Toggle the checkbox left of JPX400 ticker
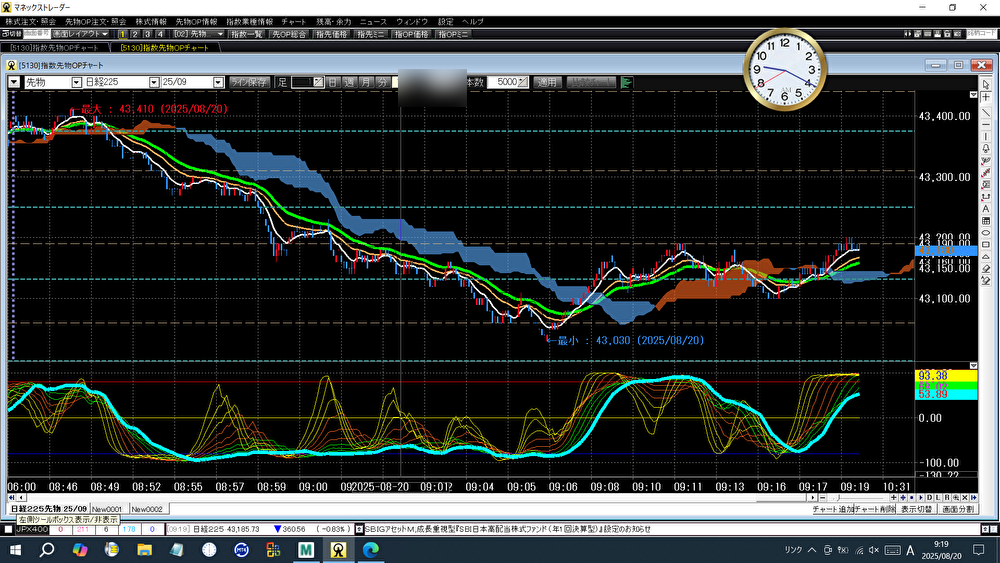 [x=8, y=529]
